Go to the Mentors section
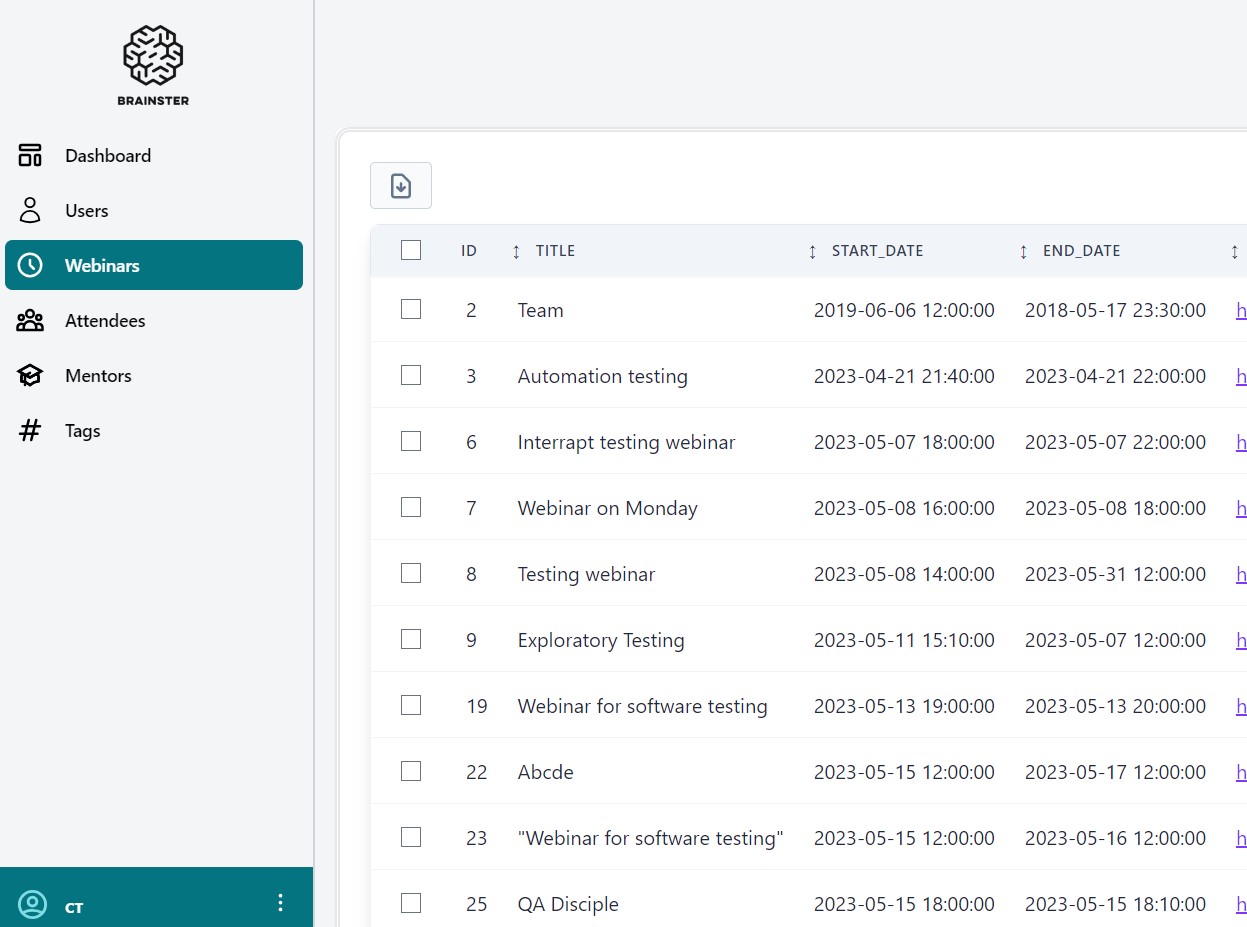 [98, 375]
